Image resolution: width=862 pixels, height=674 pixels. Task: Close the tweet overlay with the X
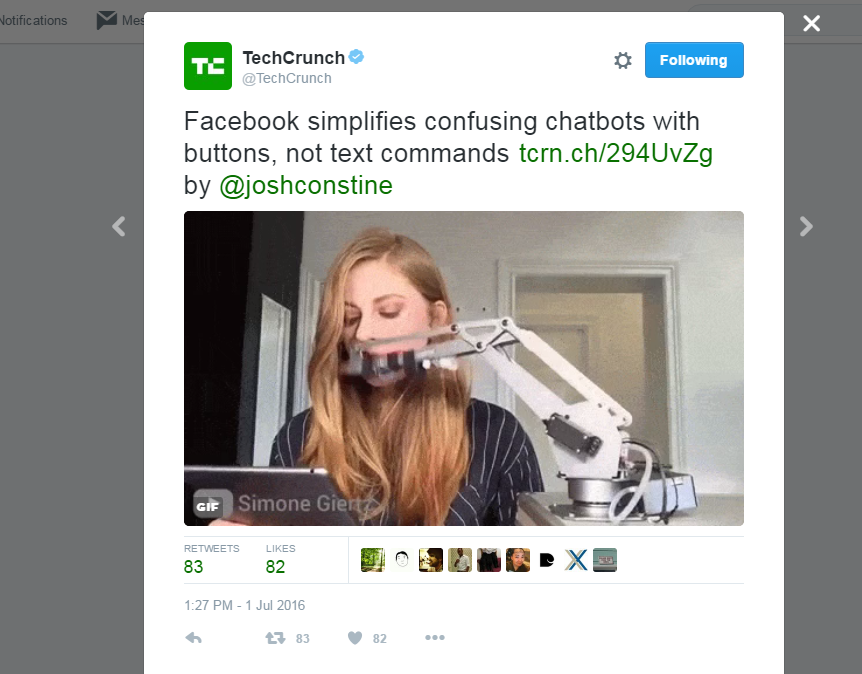(x=811, y=23)
